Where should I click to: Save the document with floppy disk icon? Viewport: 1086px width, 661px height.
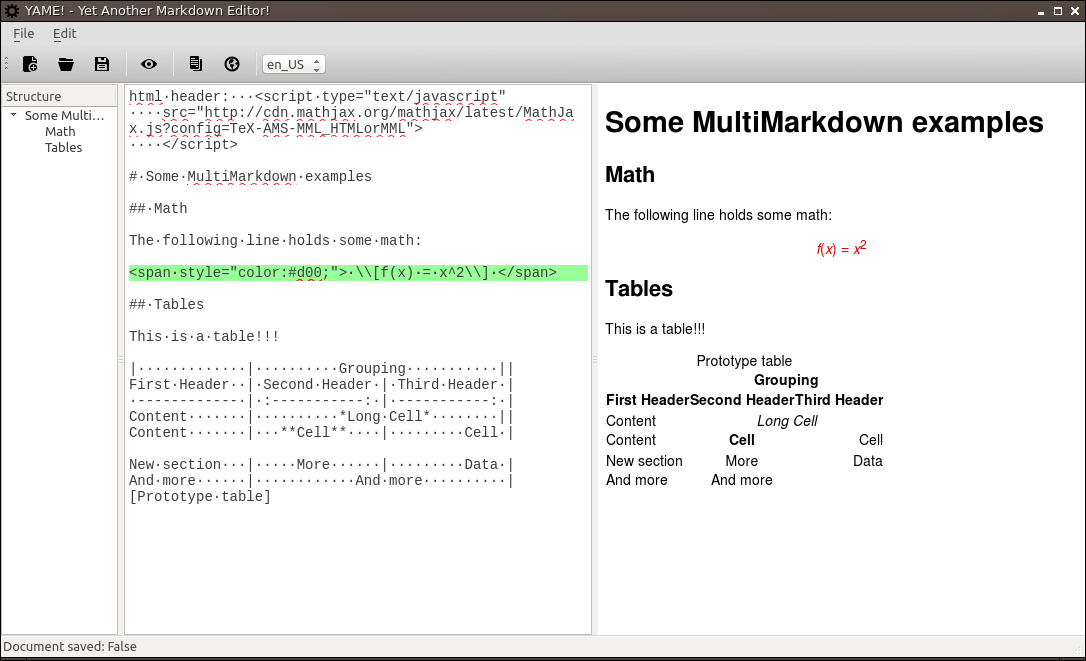coord(102,64)
